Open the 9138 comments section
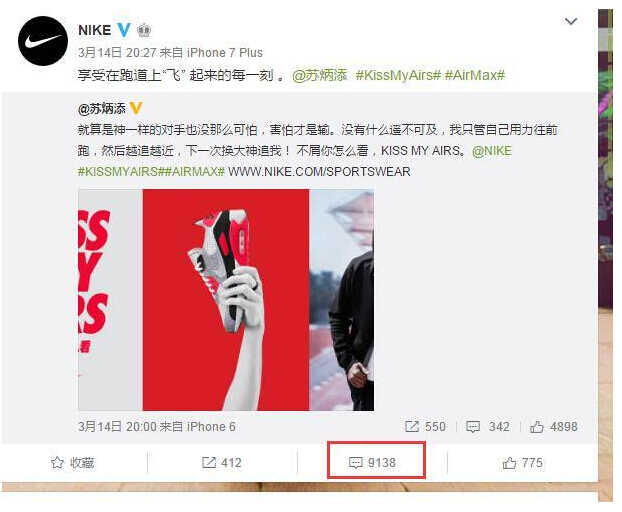This screenshot has width=622, height=512. point(372,462)
